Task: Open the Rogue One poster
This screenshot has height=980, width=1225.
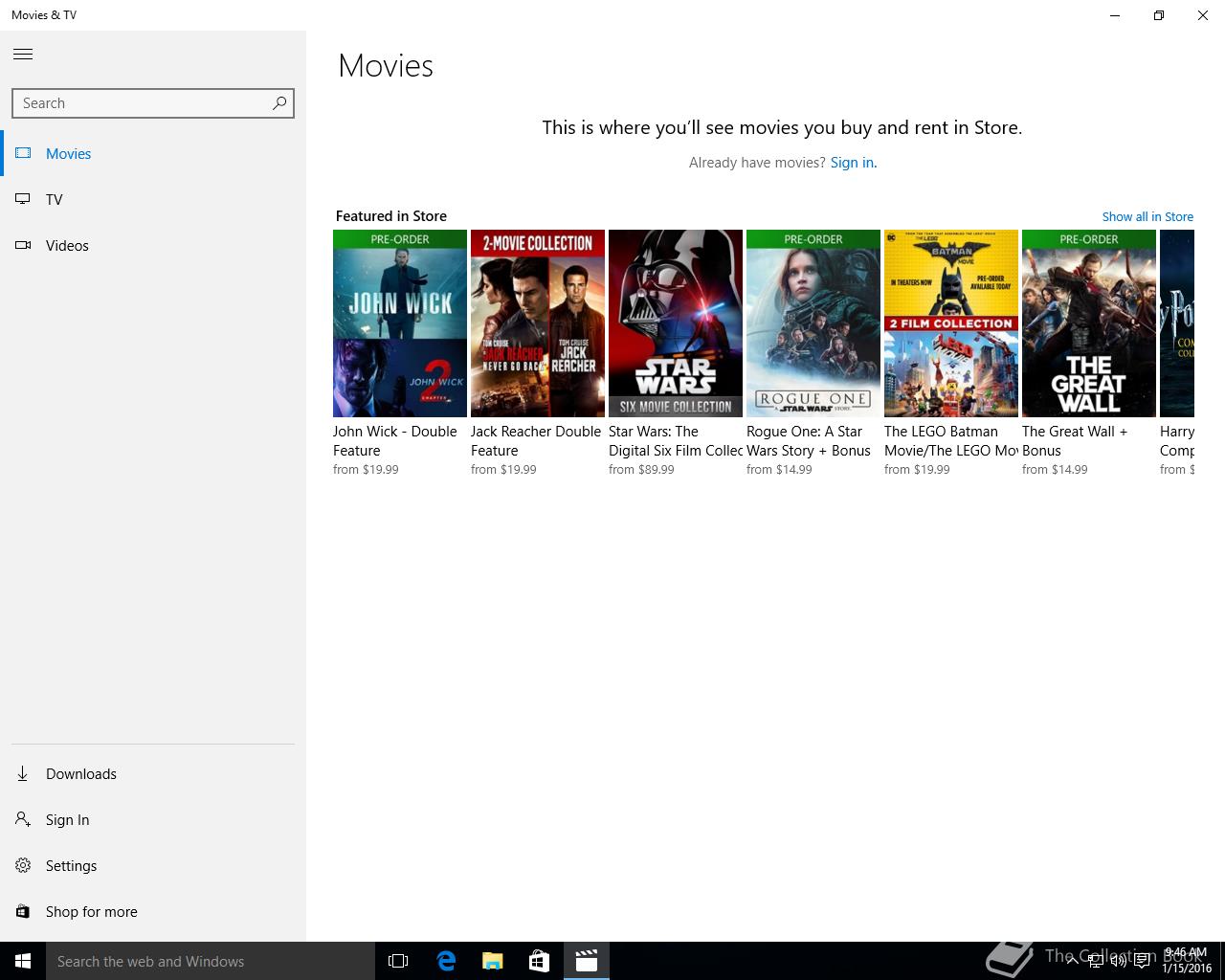Action: click(813, 323)
